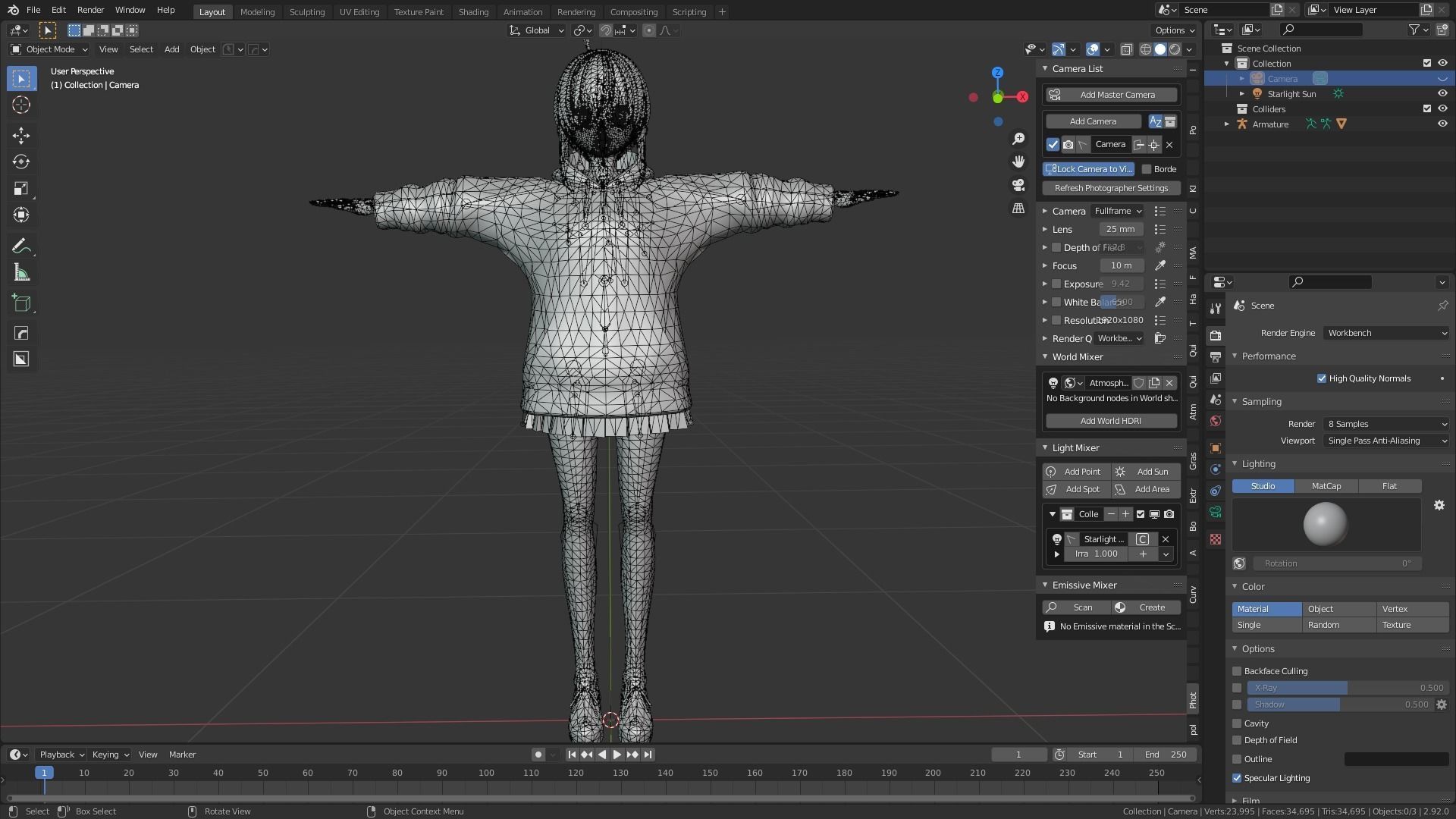Click the Refresh Photographer Settings button
Image resolution: width=1456 pixels, height=819 pixels.
[1111, 188]
